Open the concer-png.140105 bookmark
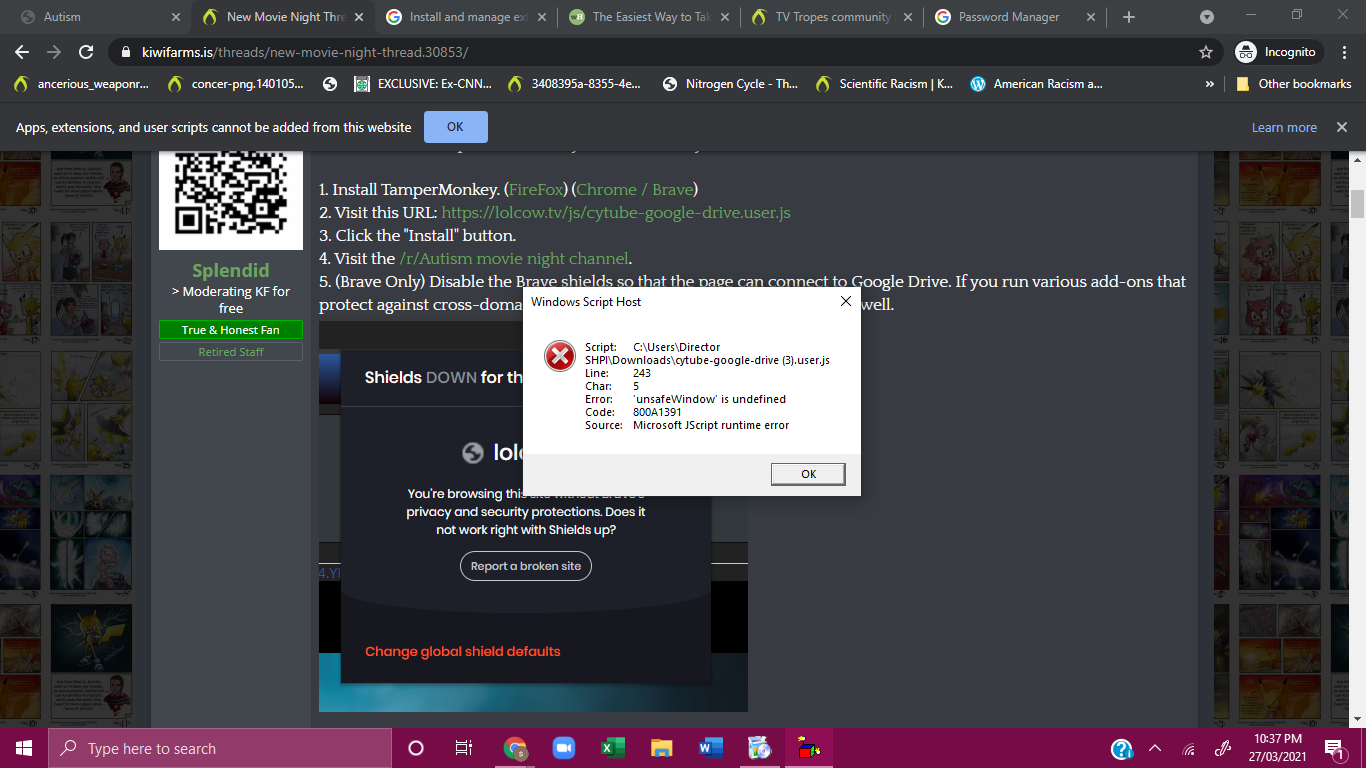The width and height of the screenshot is (1366, 768). point(236,84)
